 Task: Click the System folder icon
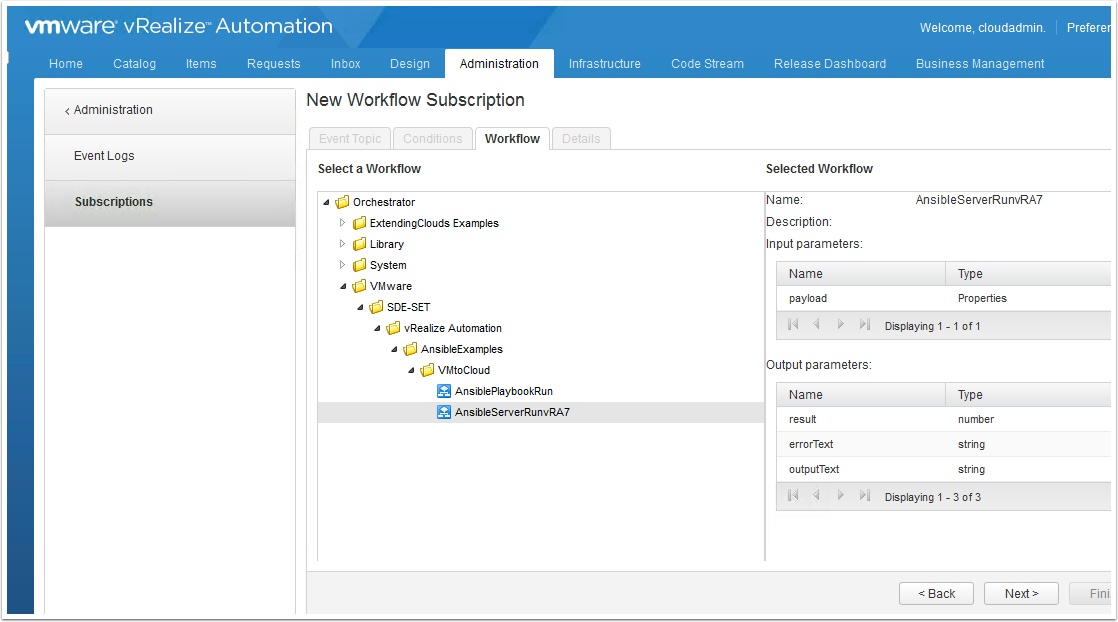pyautogui.click(x=359, y=265)
